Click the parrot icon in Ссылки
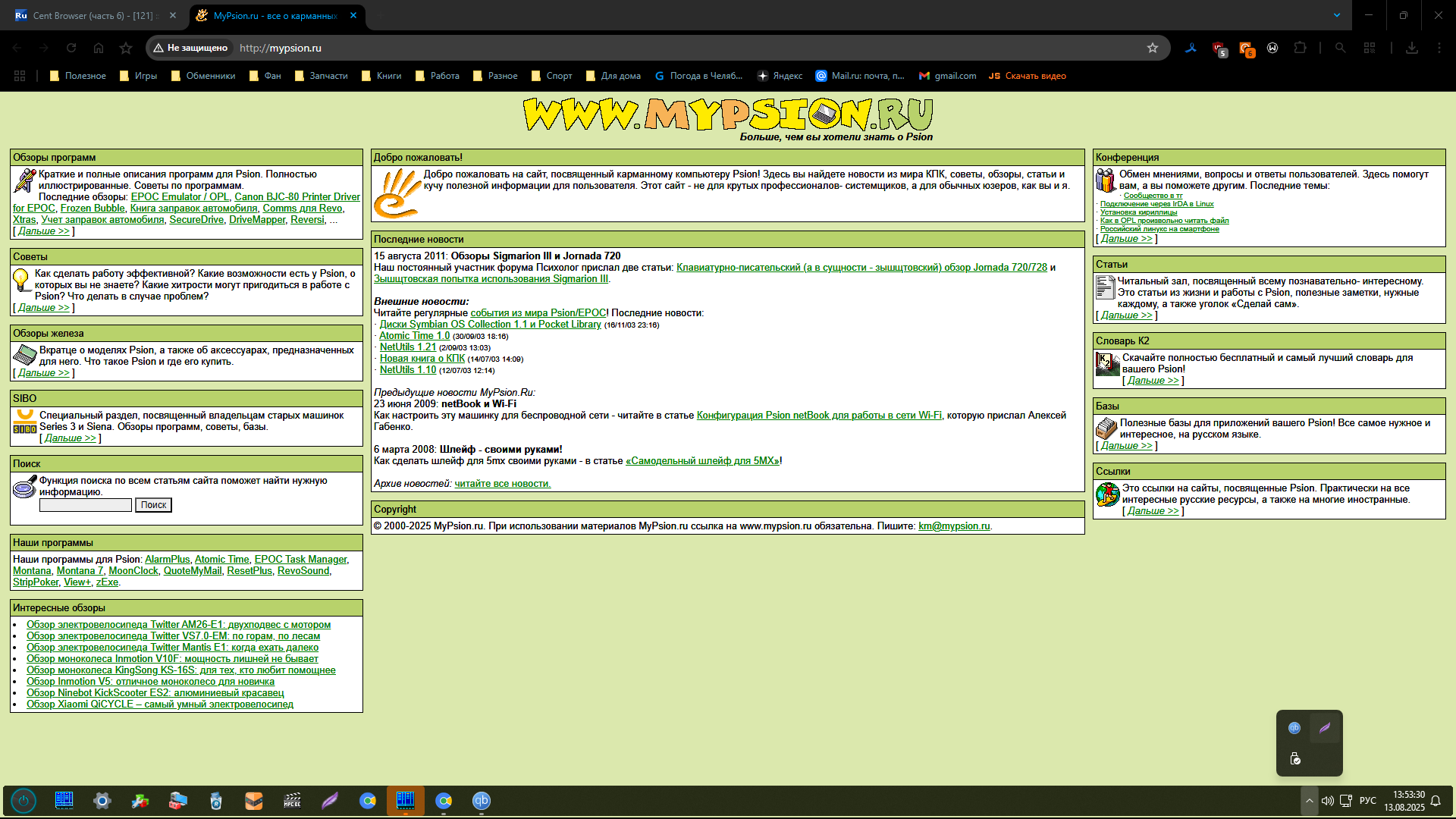Screen dimensions: 1456x819 click(x=1108, y=494)
